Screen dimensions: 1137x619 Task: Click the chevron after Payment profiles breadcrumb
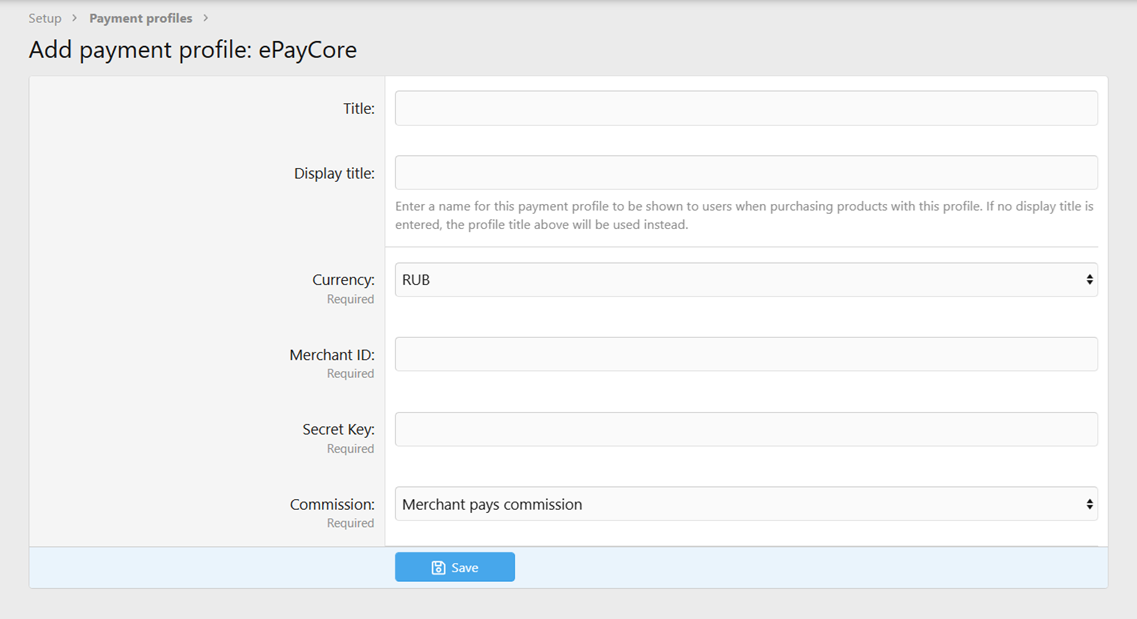(x=206, y=18)
